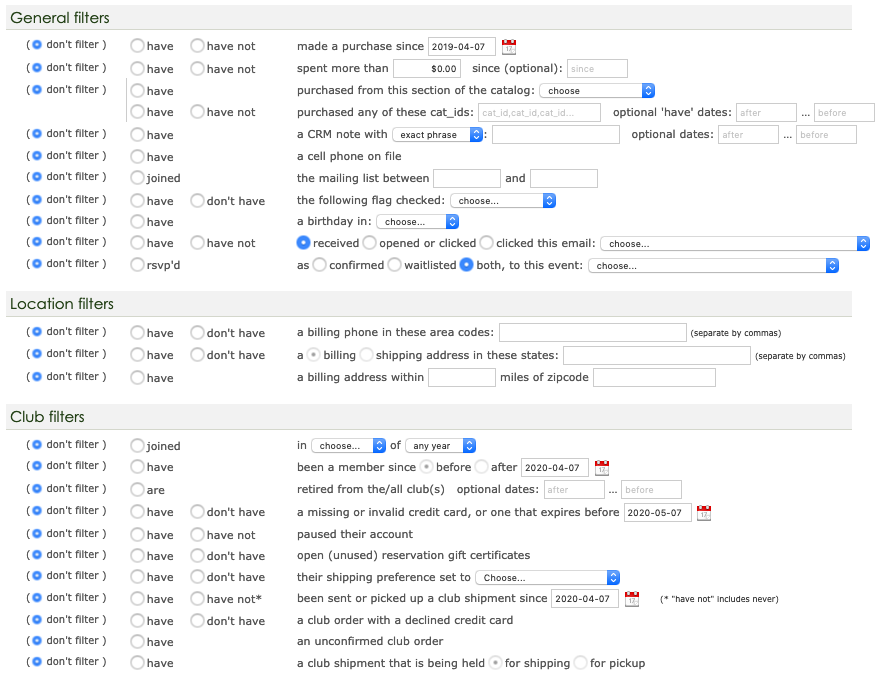Open the shipping preference "Choose..." dropdown
This screenshot has width=879, height=679.
tap(548, 578)
